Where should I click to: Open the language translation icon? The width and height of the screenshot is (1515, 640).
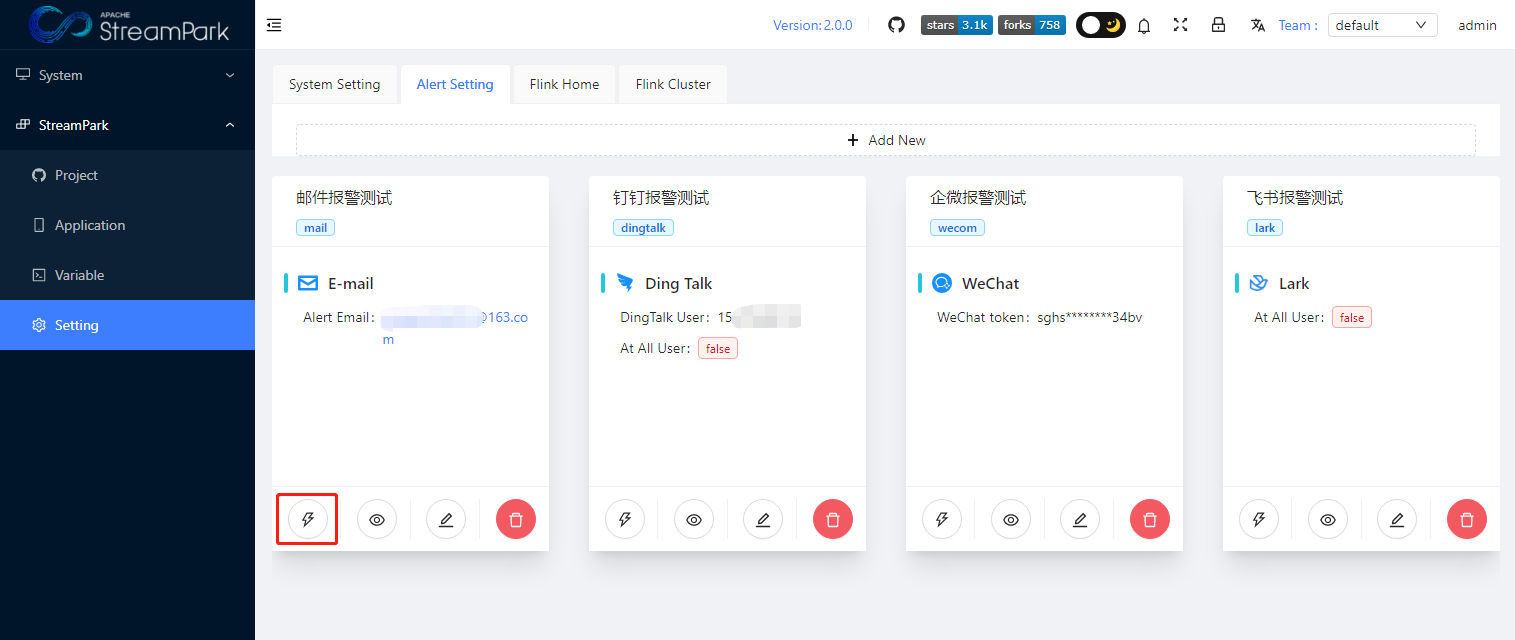(1257, 25)
